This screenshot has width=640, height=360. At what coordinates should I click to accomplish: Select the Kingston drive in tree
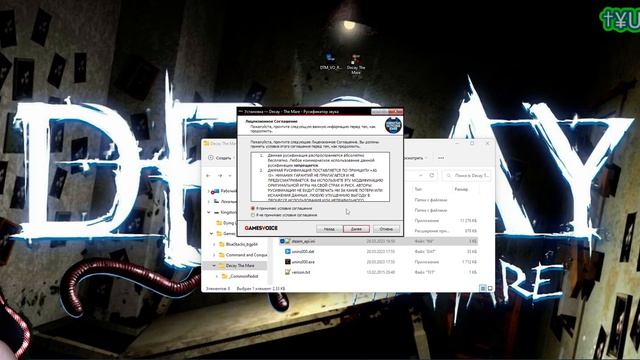[229, 212]
